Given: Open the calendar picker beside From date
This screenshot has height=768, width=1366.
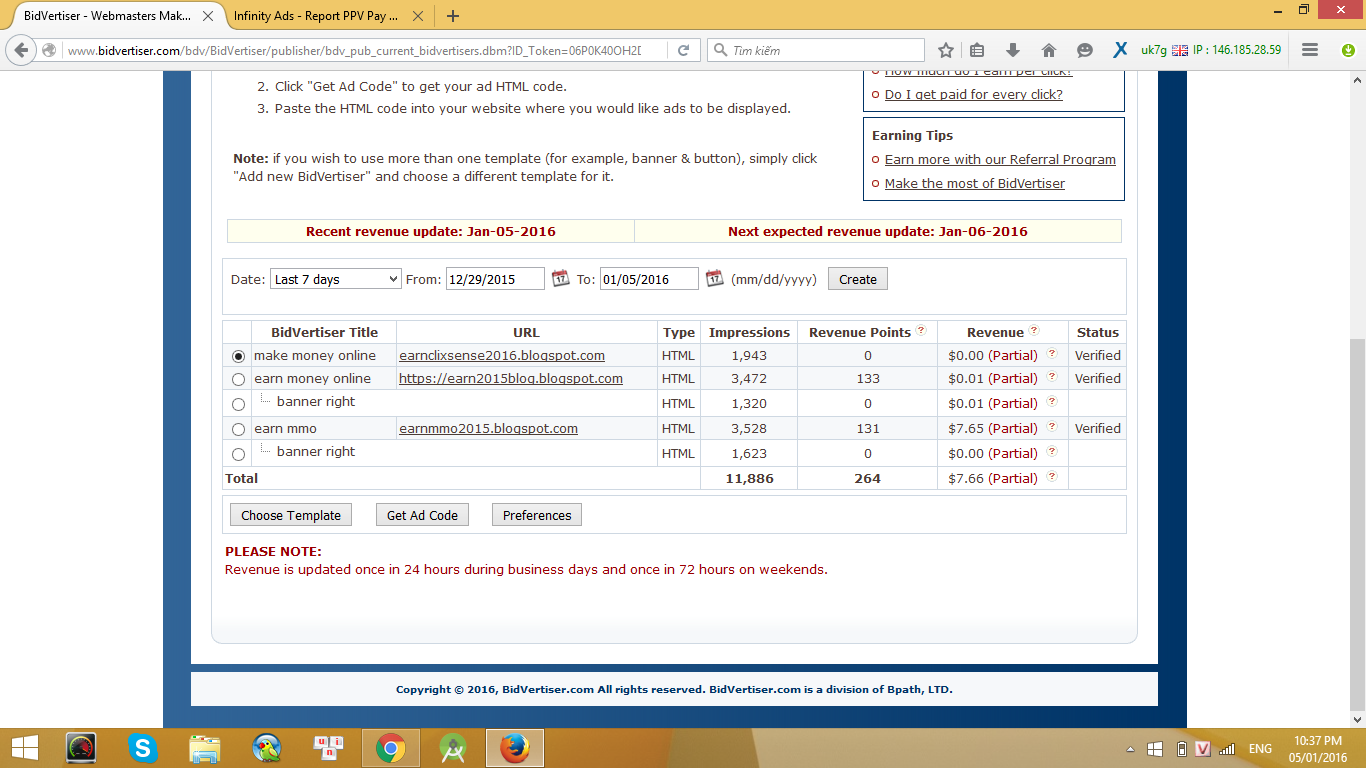Looking at the screenshot, I should click(x=560, y=279).
